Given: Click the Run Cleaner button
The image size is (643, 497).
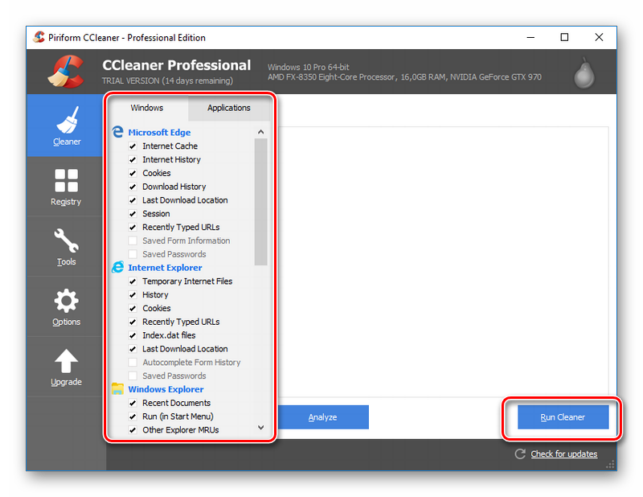Looking at the screenshot, I should (563, 417).
